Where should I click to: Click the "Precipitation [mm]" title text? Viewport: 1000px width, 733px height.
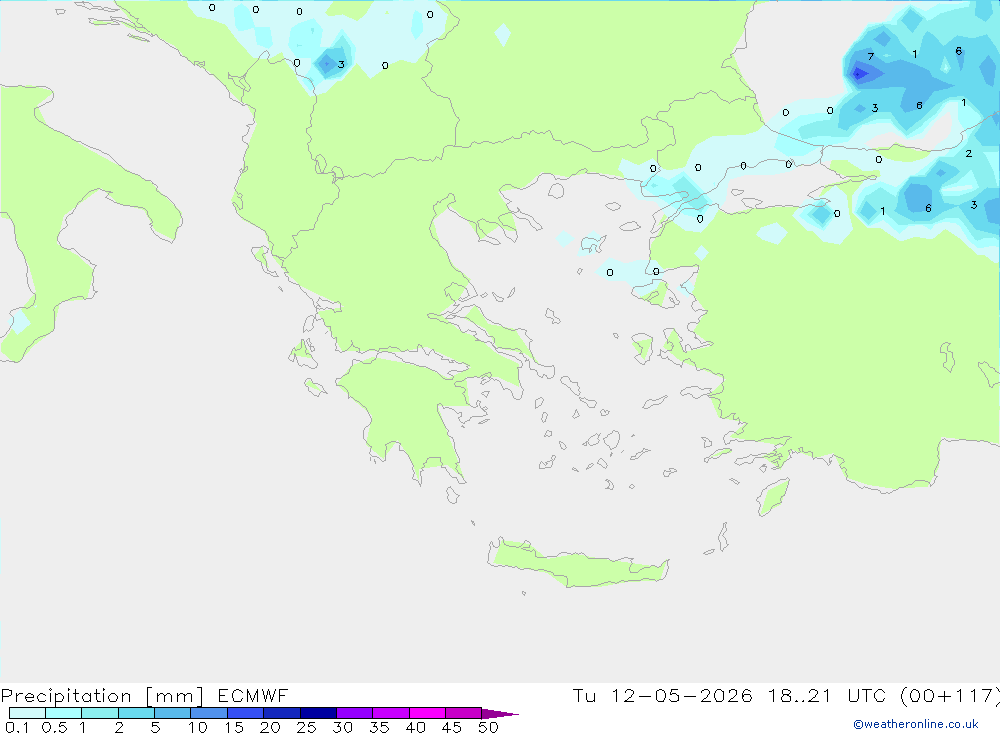coord(102,695)
